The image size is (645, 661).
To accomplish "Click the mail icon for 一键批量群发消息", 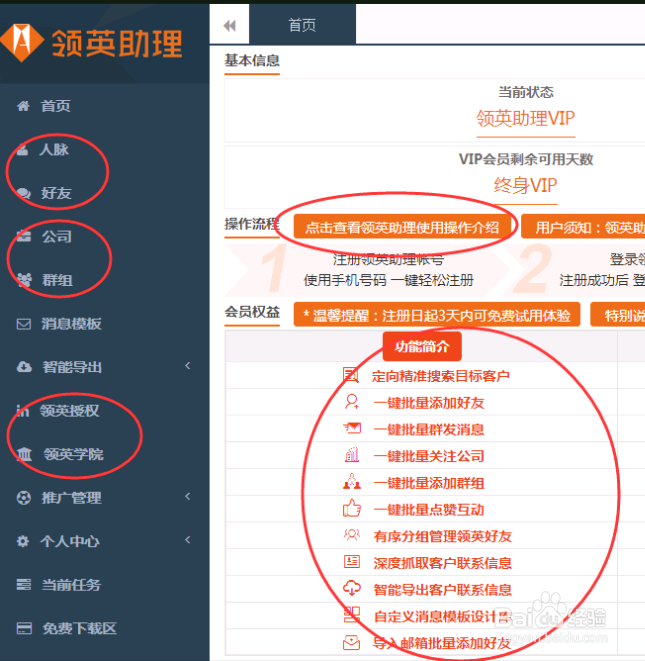I will [352, 429].
